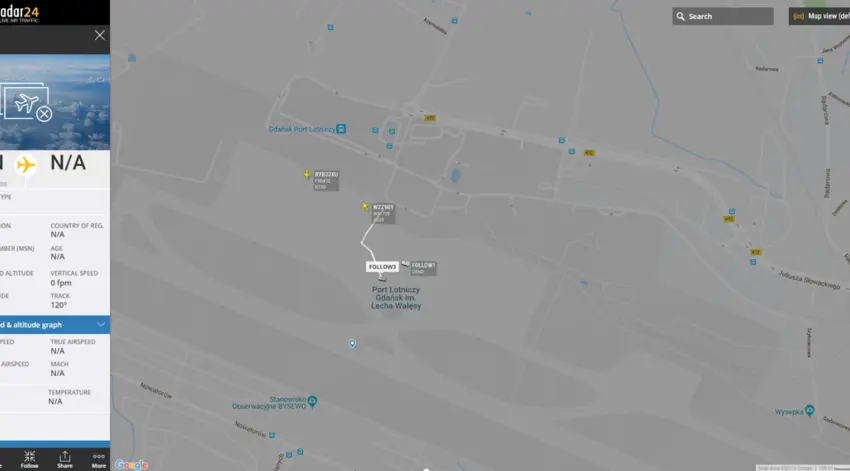Click the Search input field
The width and height of the screenshot is (850, 471).
click(x=723, y=16)
